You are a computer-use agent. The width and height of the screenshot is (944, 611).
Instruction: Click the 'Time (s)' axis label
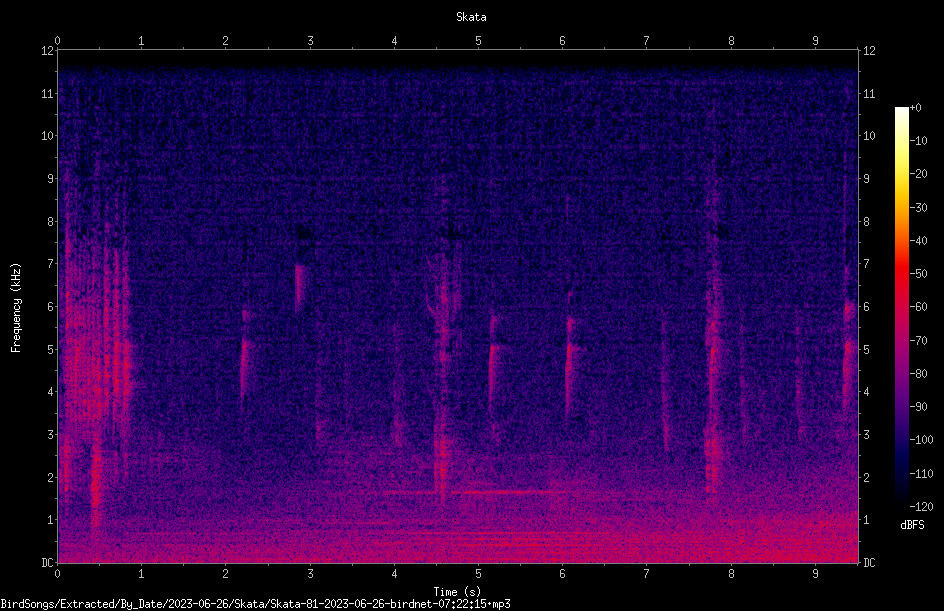coord(457,592)
